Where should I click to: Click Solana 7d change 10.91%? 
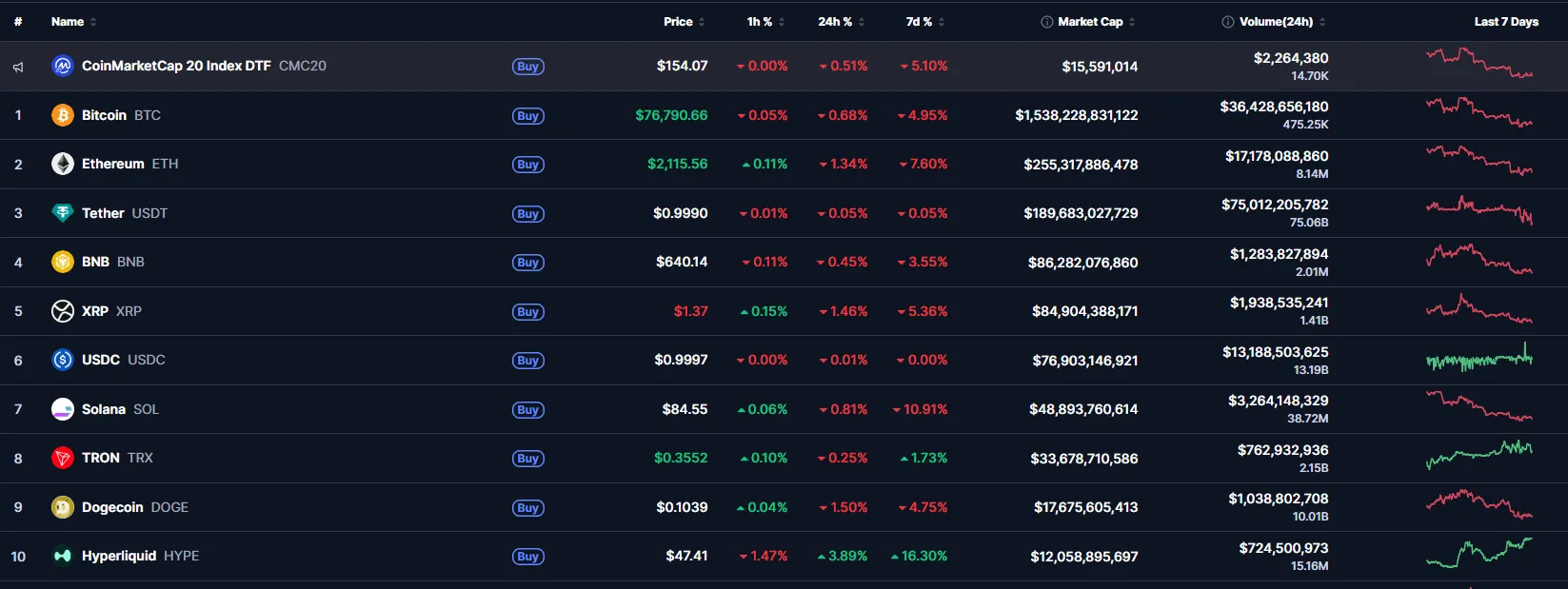point(920,409)
